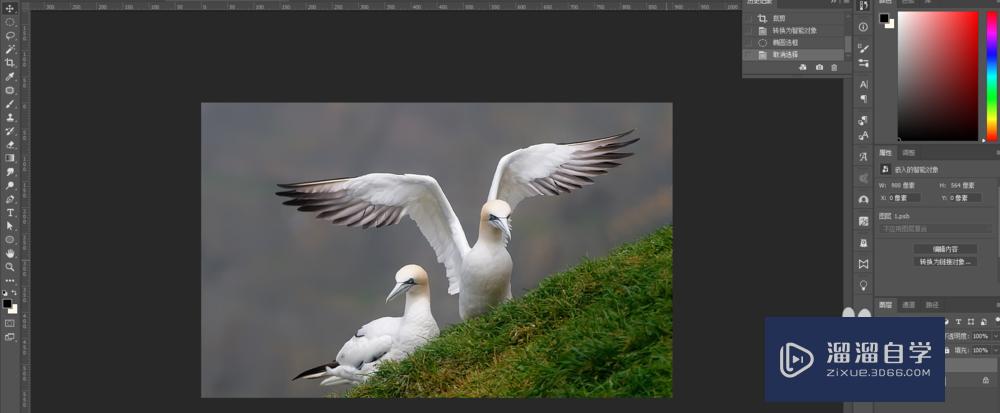
Task: Select the Hand tool
Action: click(10, 254)
